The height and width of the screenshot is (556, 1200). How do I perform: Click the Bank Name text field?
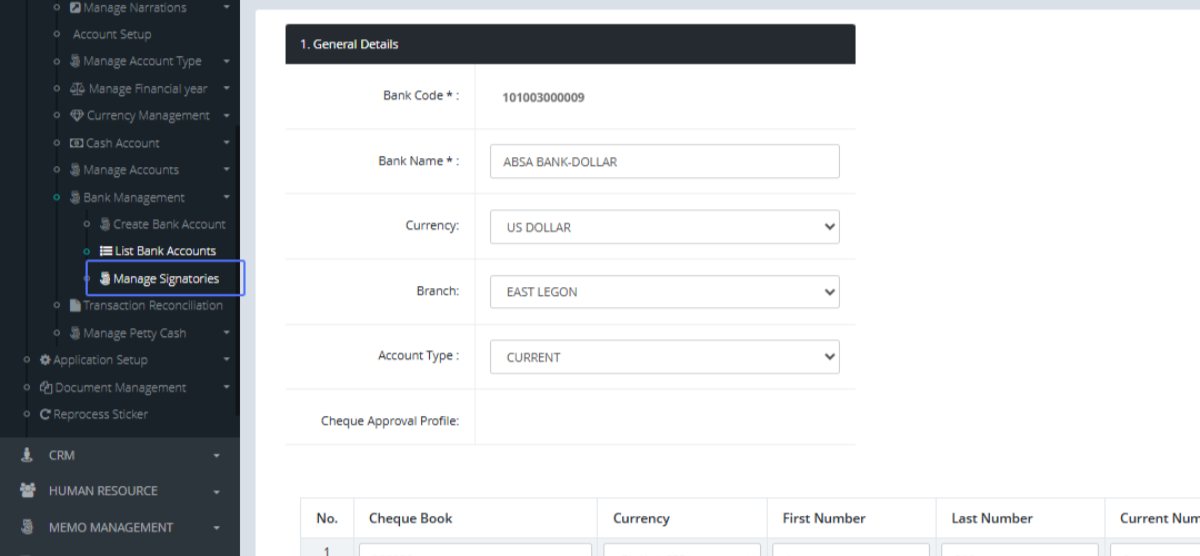click(664, 162)
